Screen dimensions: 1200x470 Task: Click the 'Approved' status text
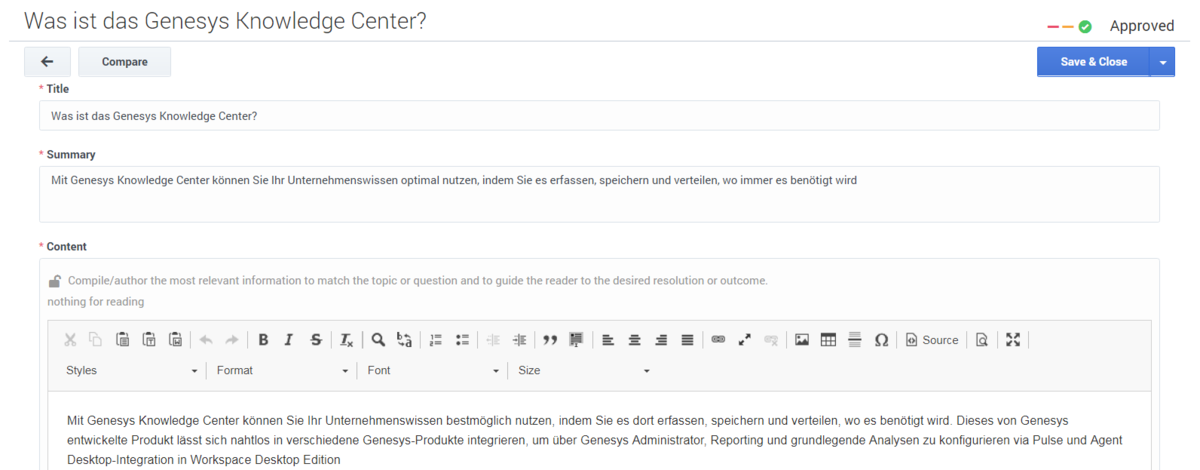click(1142, 26)
